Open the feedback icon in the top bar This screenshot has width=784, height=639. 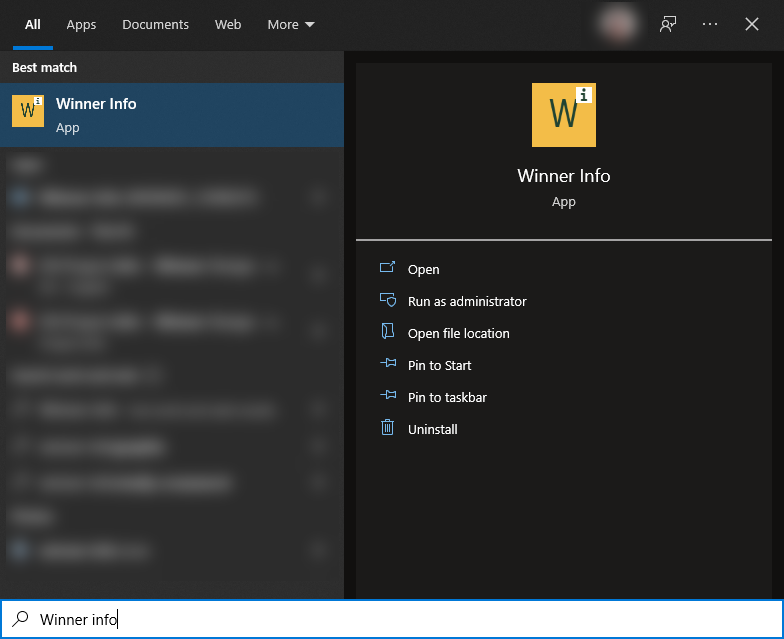(668, 24)
